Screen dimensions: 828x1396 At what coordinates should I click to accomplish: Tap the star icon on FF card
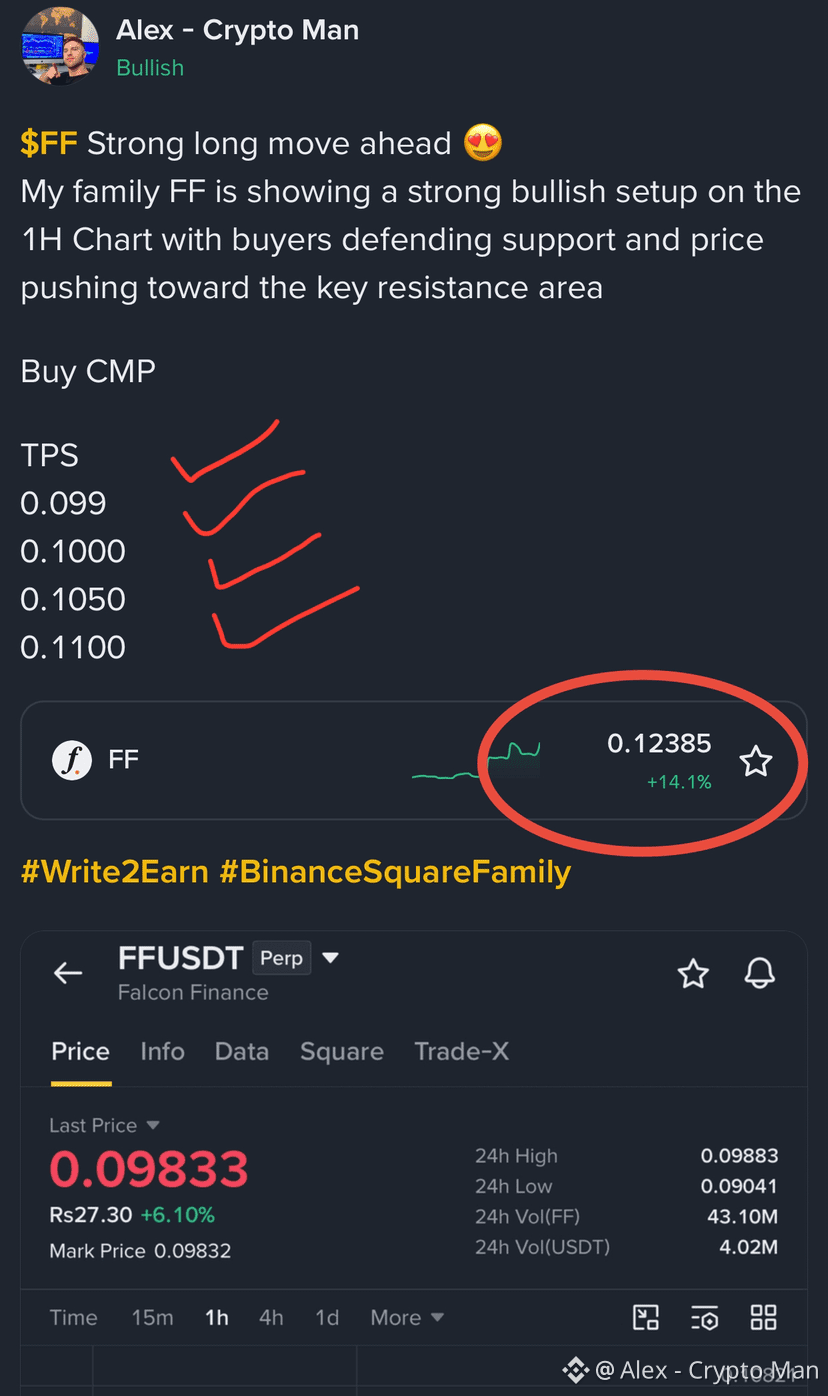tap(756, 762)
